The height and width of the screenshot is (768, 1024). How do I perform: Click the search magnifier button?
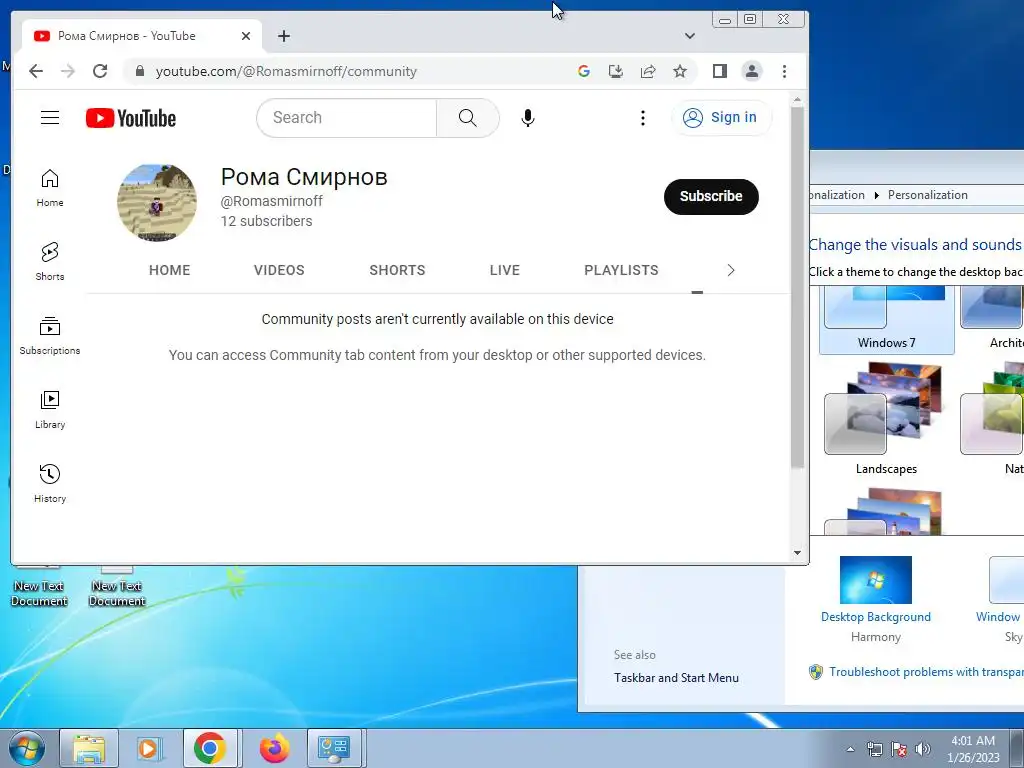point(468,118)
